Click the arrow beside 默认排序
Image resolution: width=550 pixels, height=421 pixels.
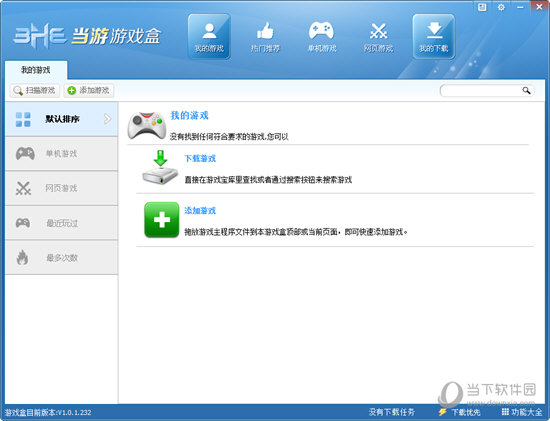click(x=107, y=119)
